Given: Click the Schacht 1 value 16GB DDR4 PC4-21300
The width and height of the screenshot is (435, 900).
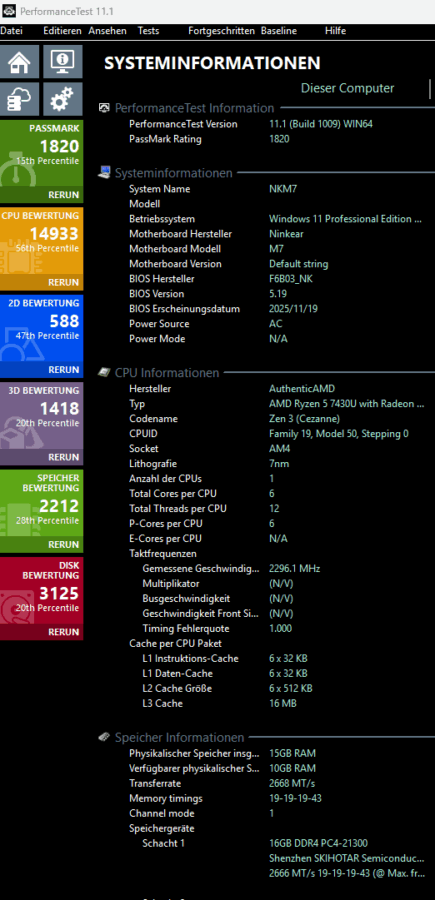Looking at the screenshot, I should click(x=318, y=843).
